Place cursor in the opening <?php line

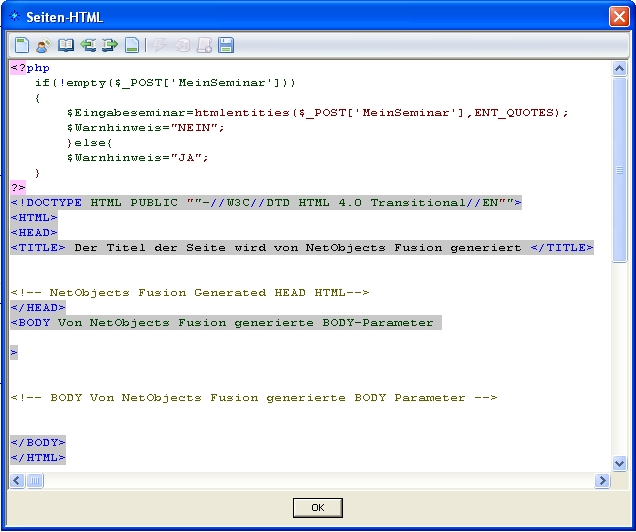30,68
